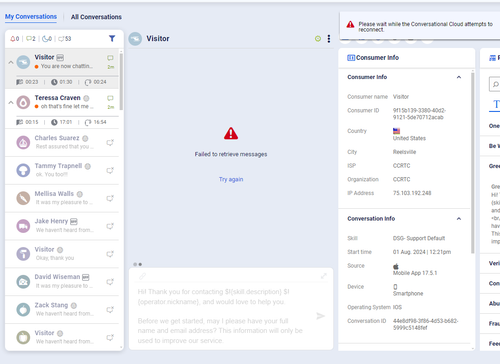Collapse the Conversation Info section
The width and height of the screenshot is (500, 364).
[459, 219]
